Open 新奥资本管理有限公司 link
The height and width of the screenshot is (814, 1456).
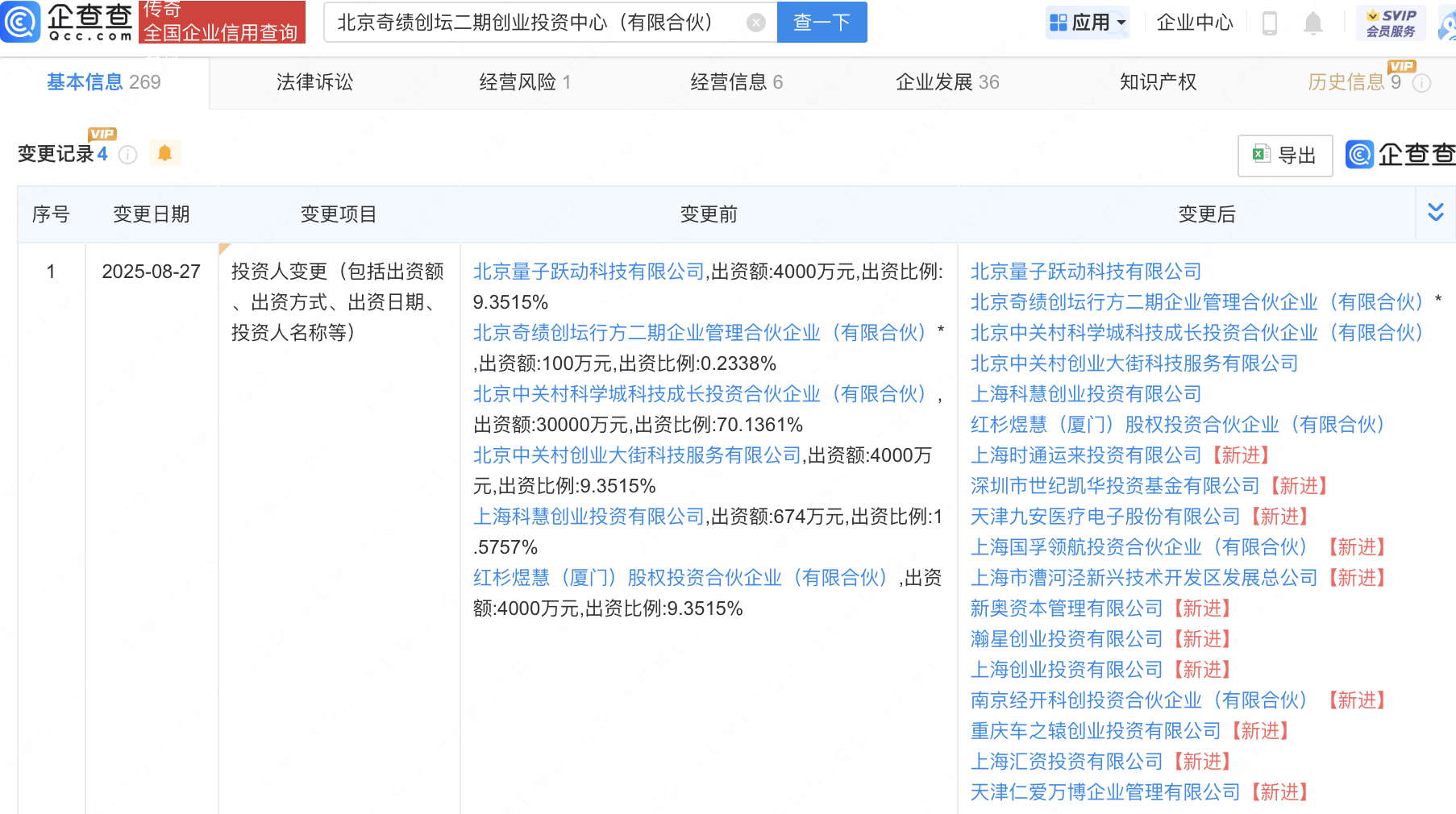click(1067, 608)
